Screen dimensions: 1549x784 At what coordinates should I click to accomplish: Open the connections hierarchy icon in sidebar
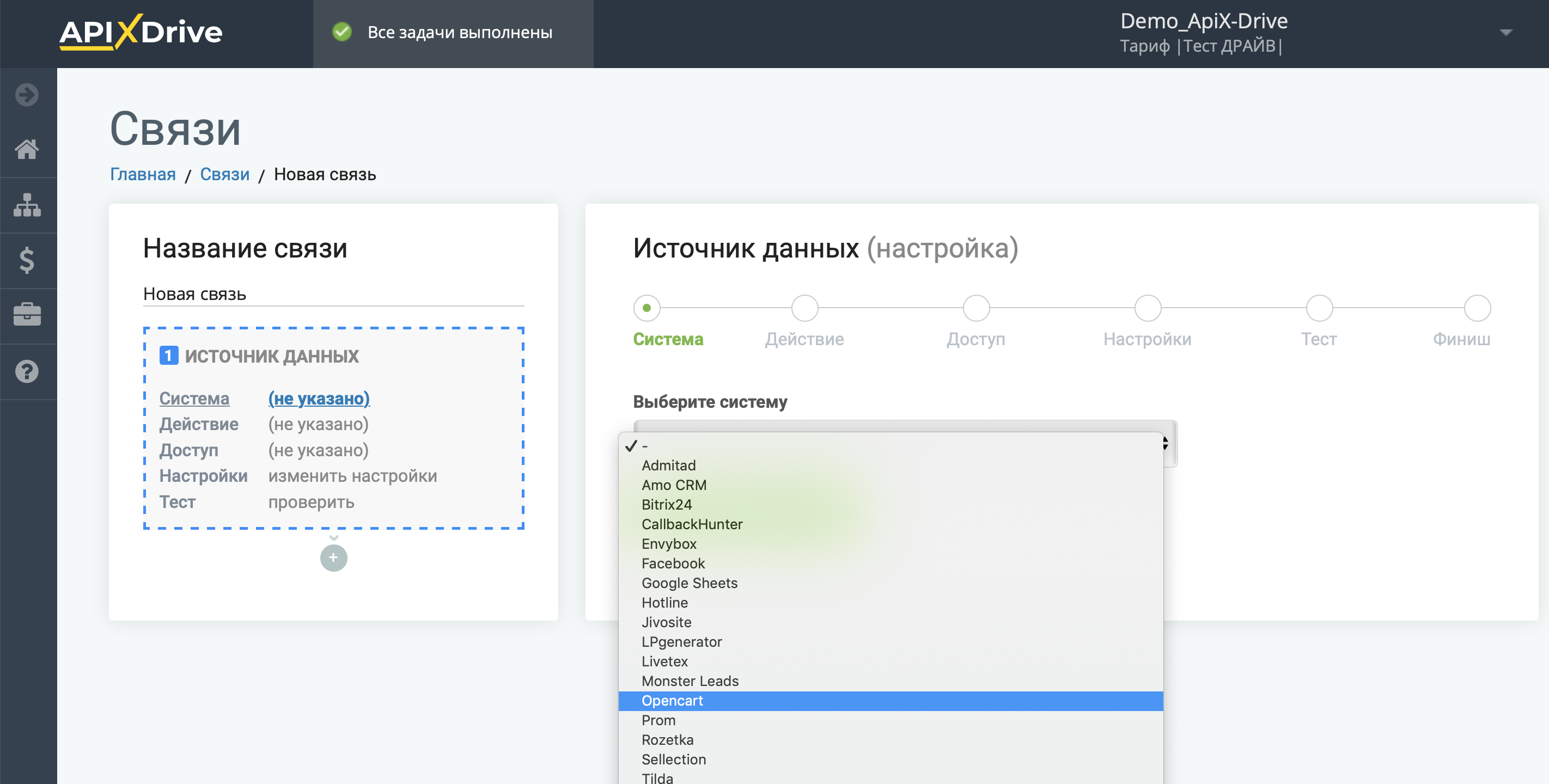coord(27,205)
